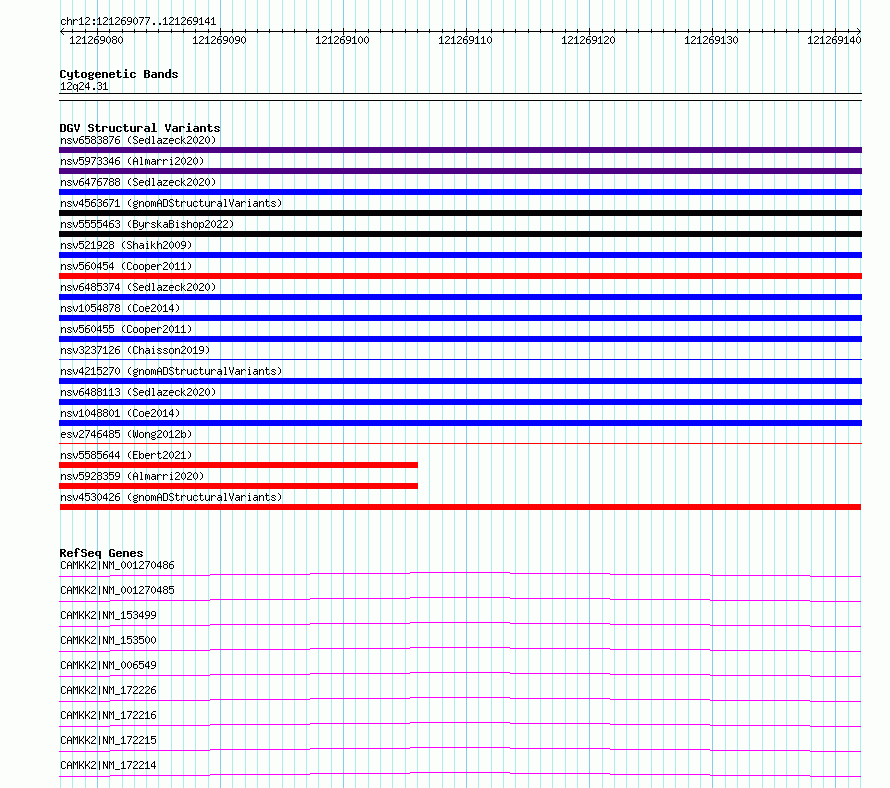Open variant nsv6476788 (Sedlazeck2020) label
This screenshot has height=788, width=890.
click(x=138, y=182)
